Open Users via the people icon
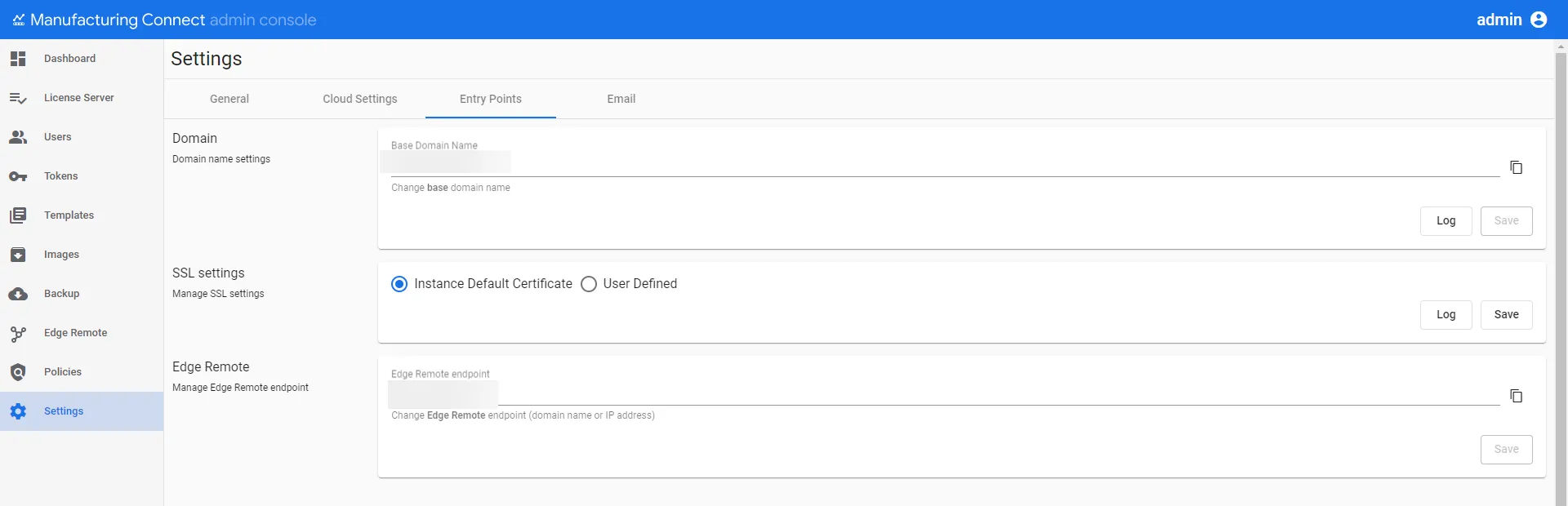Screen dimensions: 1568x506 tap(18, 137)
